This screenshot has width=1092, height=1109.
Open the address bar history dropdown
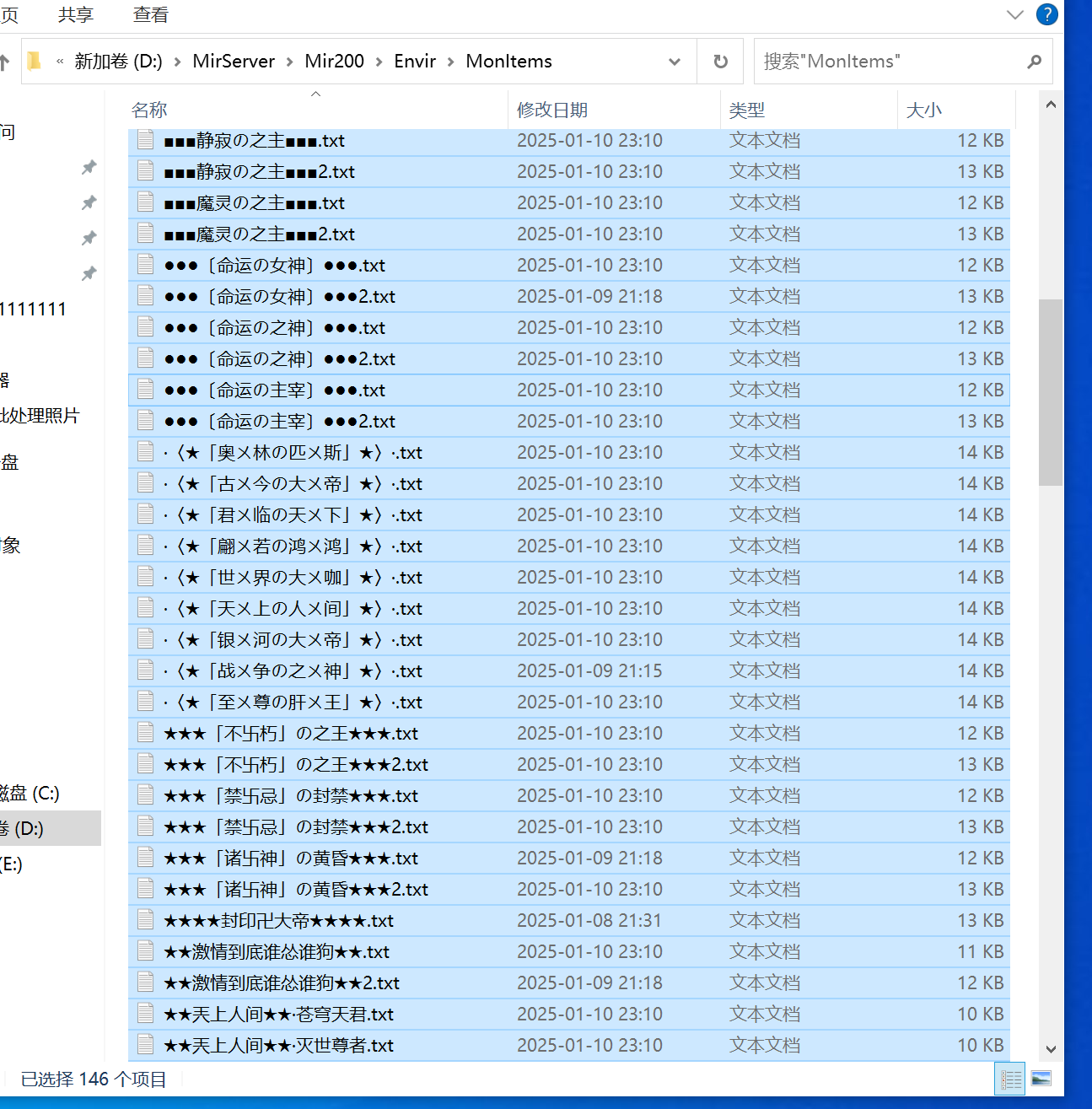pos(675,61)
